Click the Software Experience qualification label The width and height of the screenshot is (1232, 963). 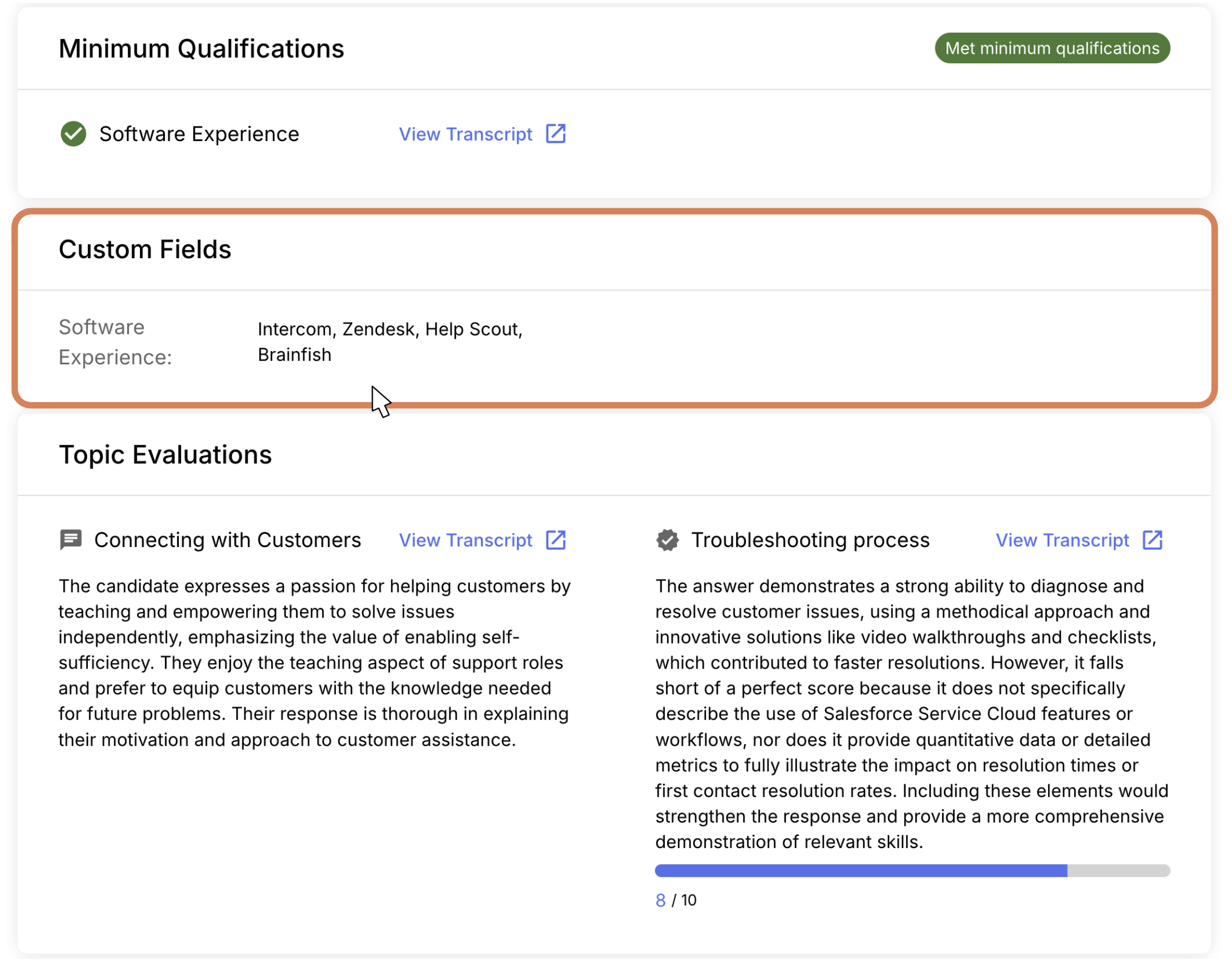(x=199, y=134)
